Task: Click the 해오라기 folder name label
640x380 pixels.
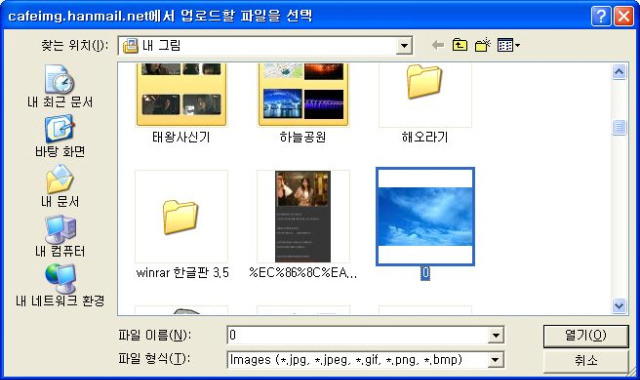Action: [x=425, y=137]
